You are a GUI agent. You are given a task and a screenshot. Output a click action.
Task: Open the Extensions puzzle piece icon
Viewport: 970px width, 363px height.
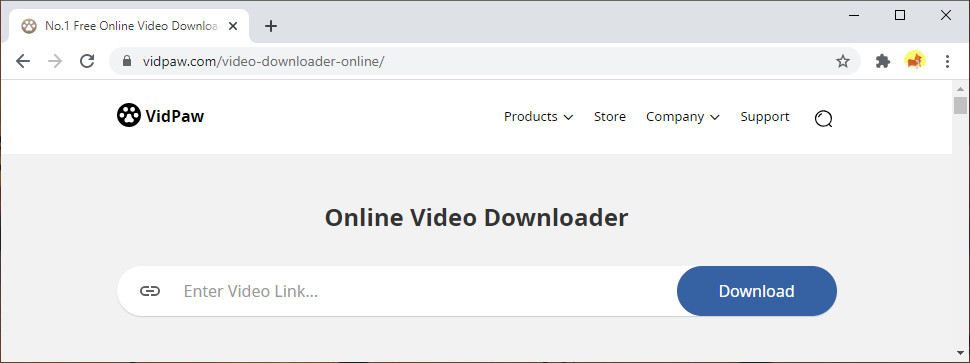pyautogui.click(x=883, y=61)
